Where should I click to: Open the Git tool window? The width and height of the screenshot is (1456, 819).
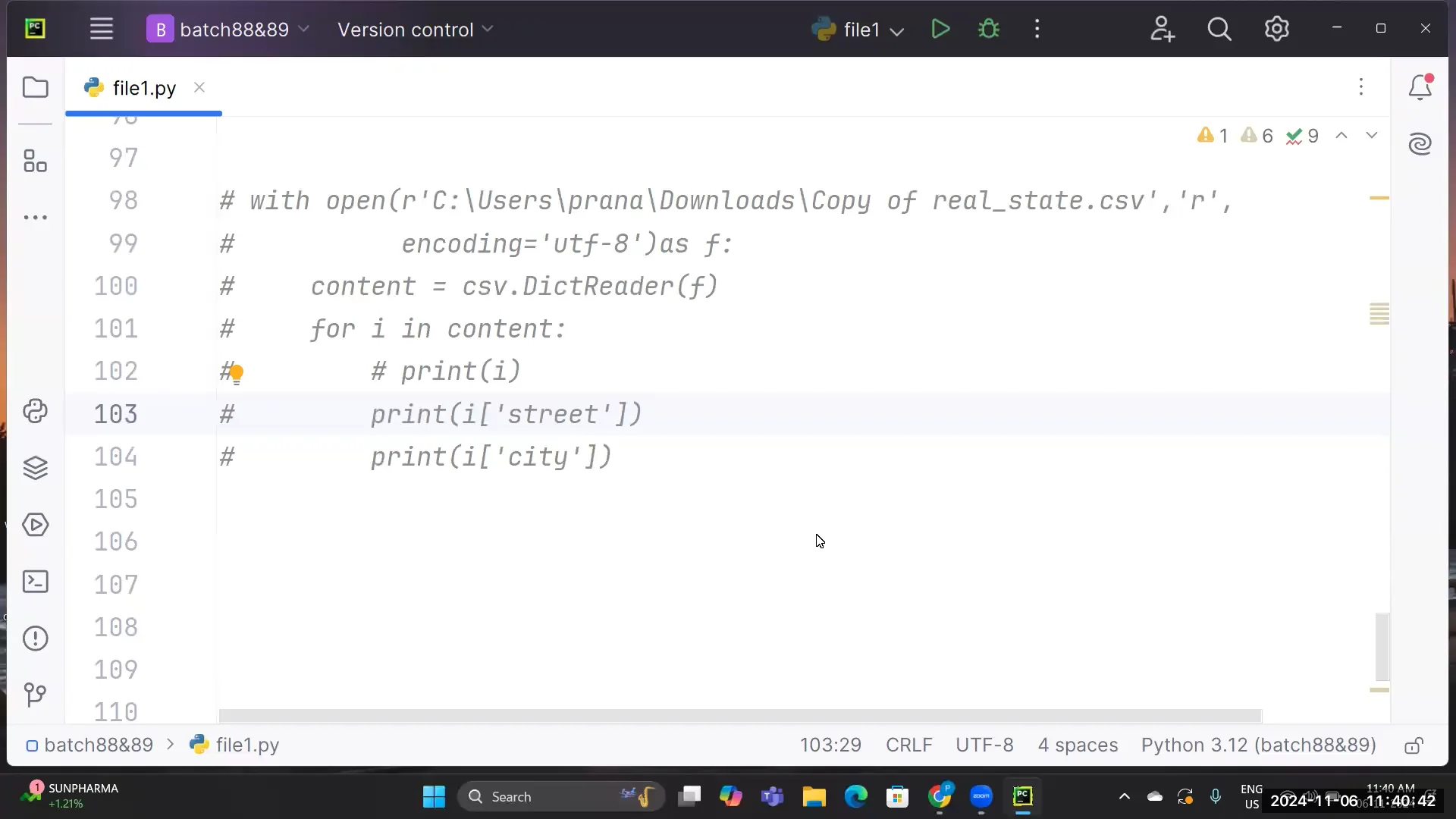click(x=35, y=695)
